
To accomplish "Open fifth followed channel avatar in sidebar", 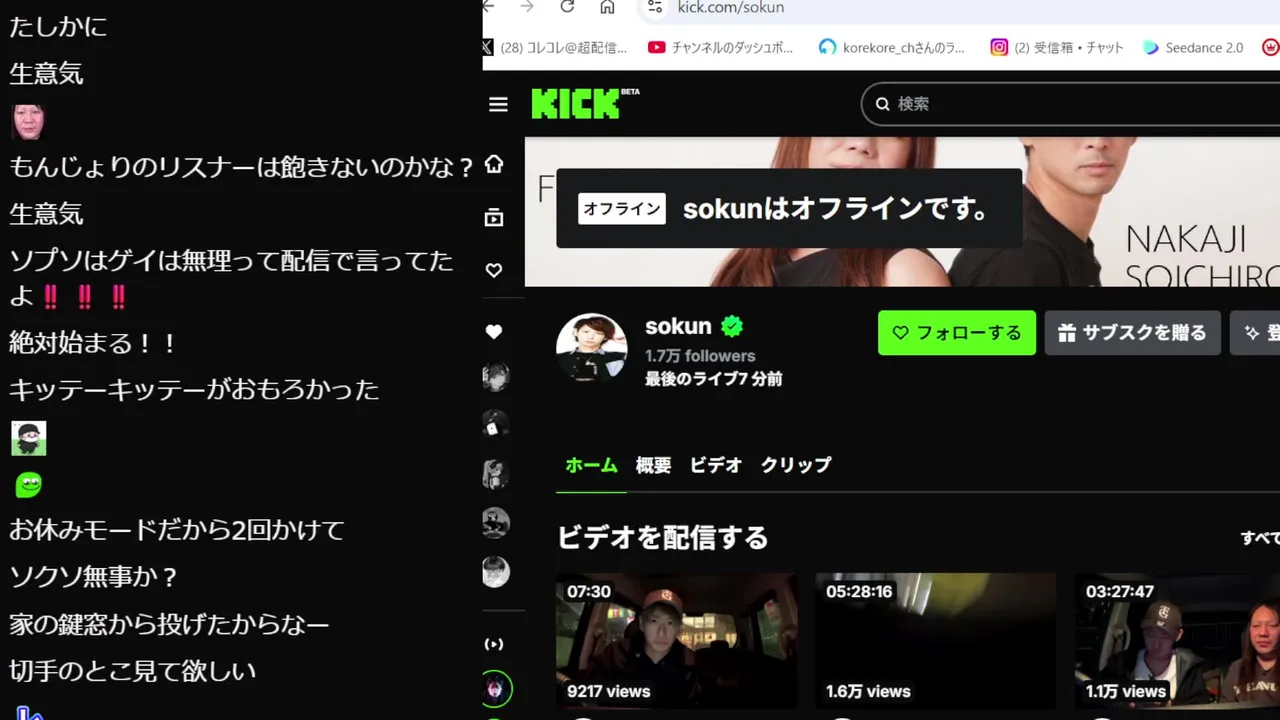I will pos(496,572).
